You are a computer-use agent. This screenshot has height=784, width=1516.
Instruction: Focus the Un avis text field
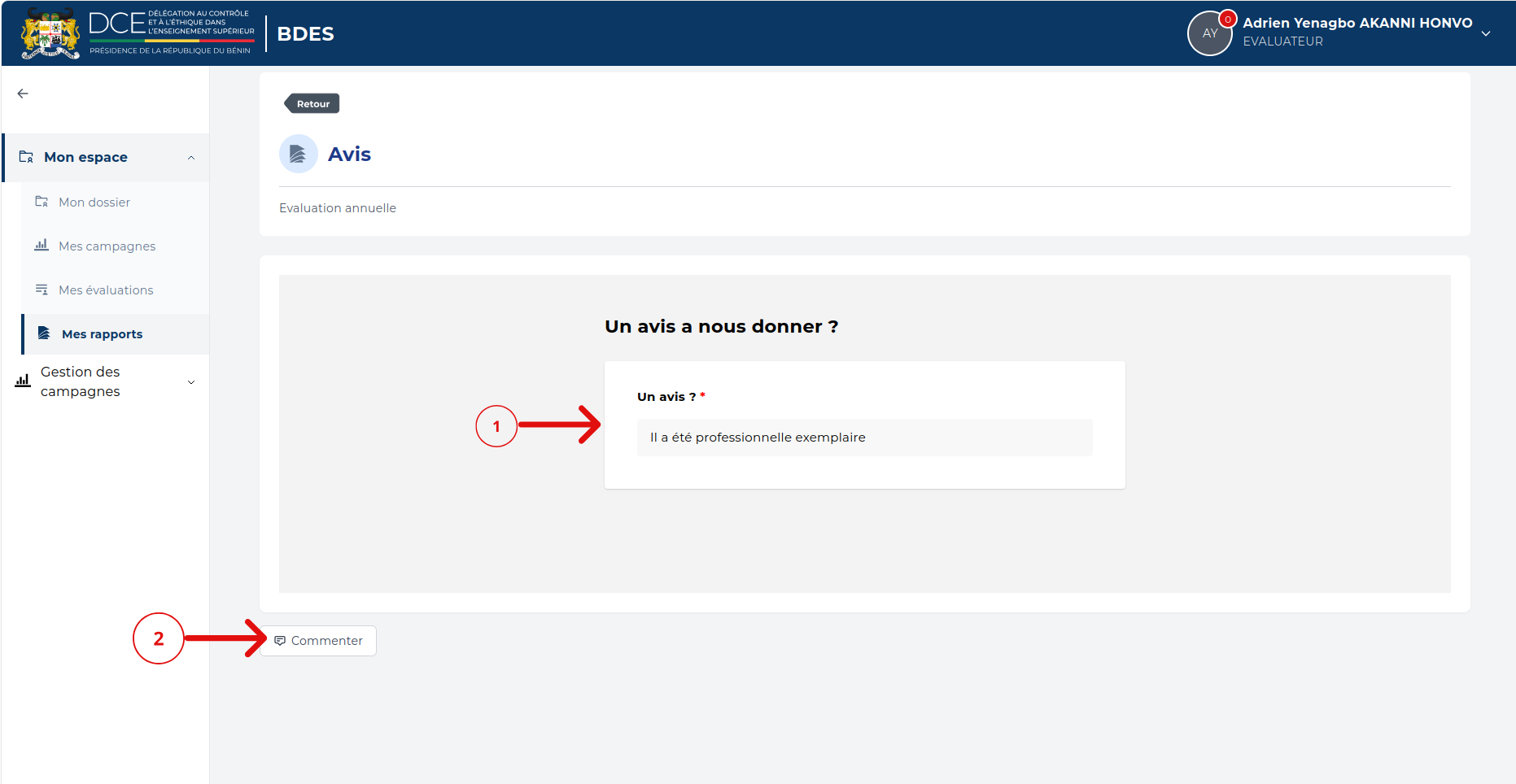tap(864, 438)
